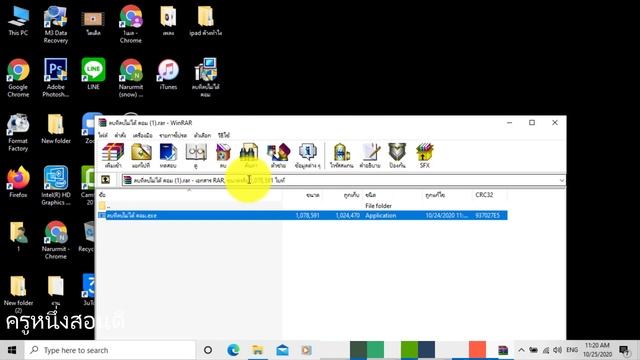Select the iTunes desktop shortcut
Screen dimensions: 640x360
point(168,74)
